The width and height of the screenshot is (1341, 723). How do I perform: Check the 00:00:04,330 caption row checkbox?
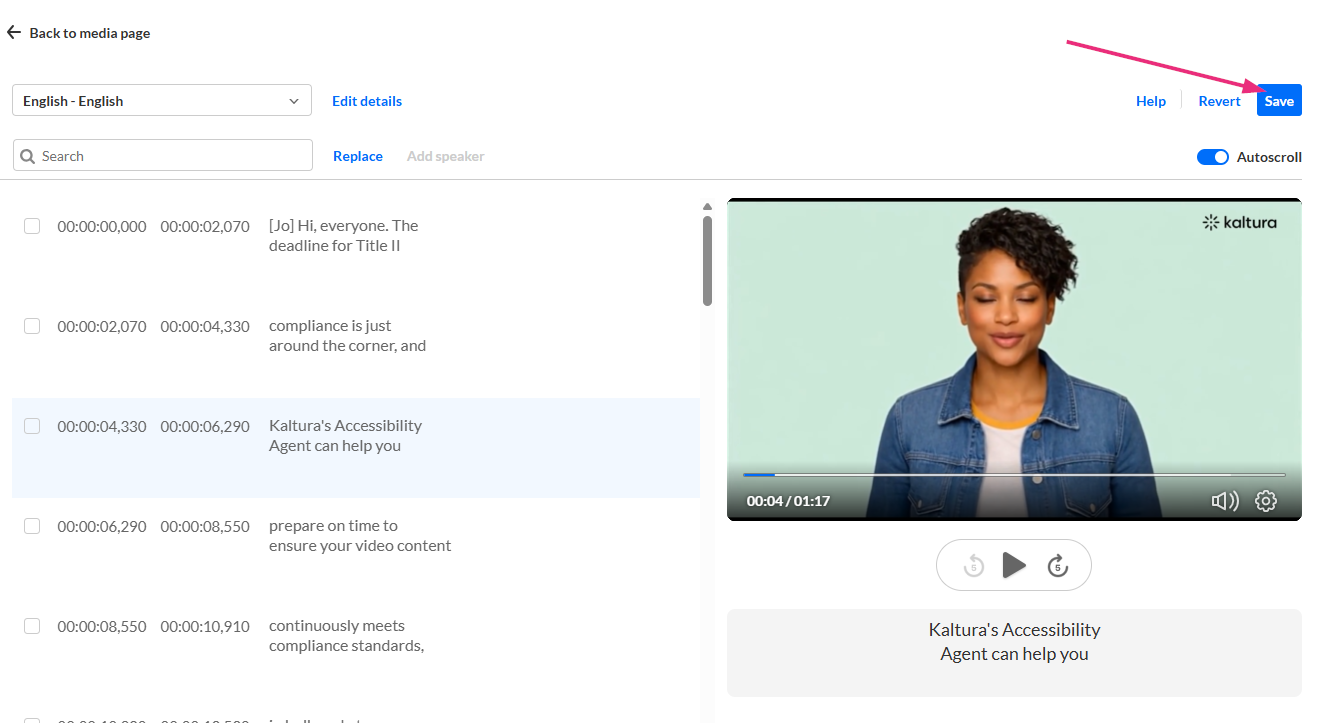(x=32, y=426)
